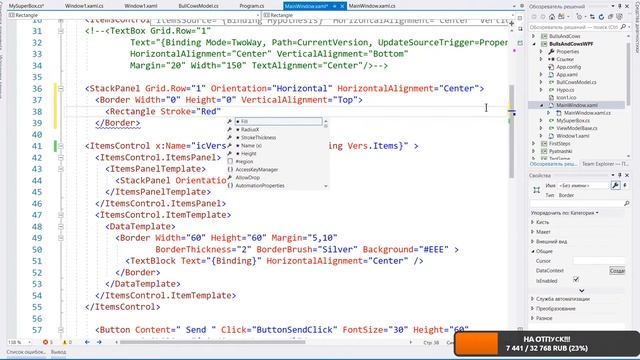The height and width of the screenshot is (360, 640).
Task: Click the IntelliSense list down scroll arrow
Action: point(325,186)
